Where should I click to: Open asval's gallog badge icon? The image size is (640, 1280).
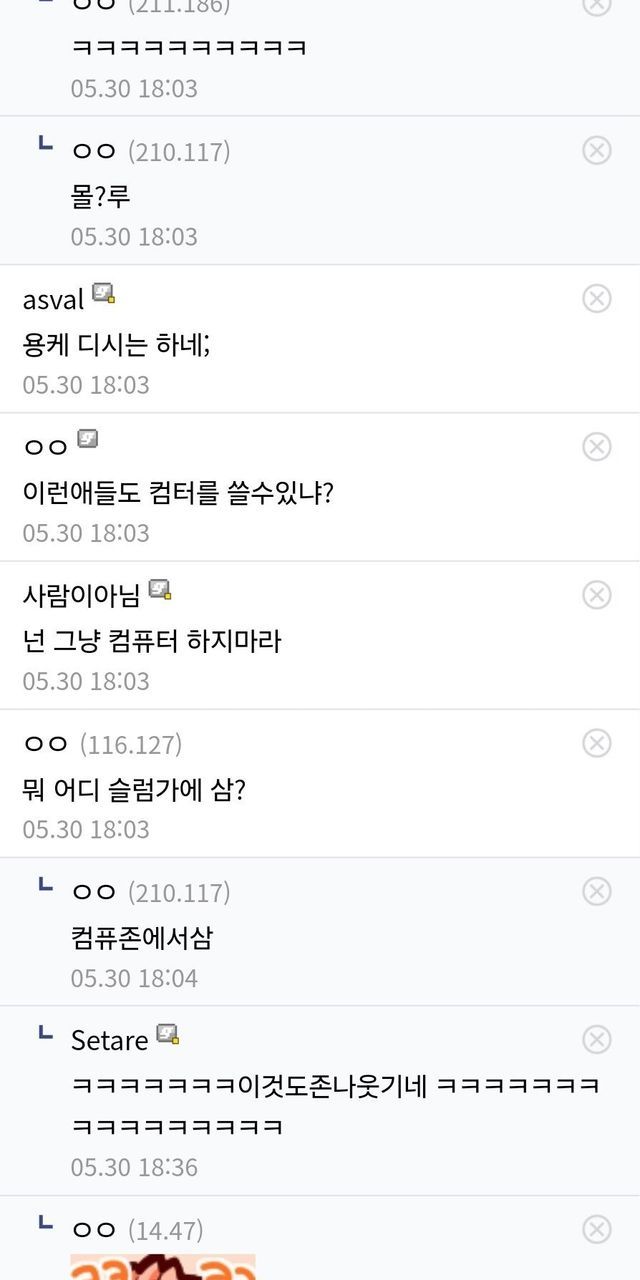tap(103, 293)
